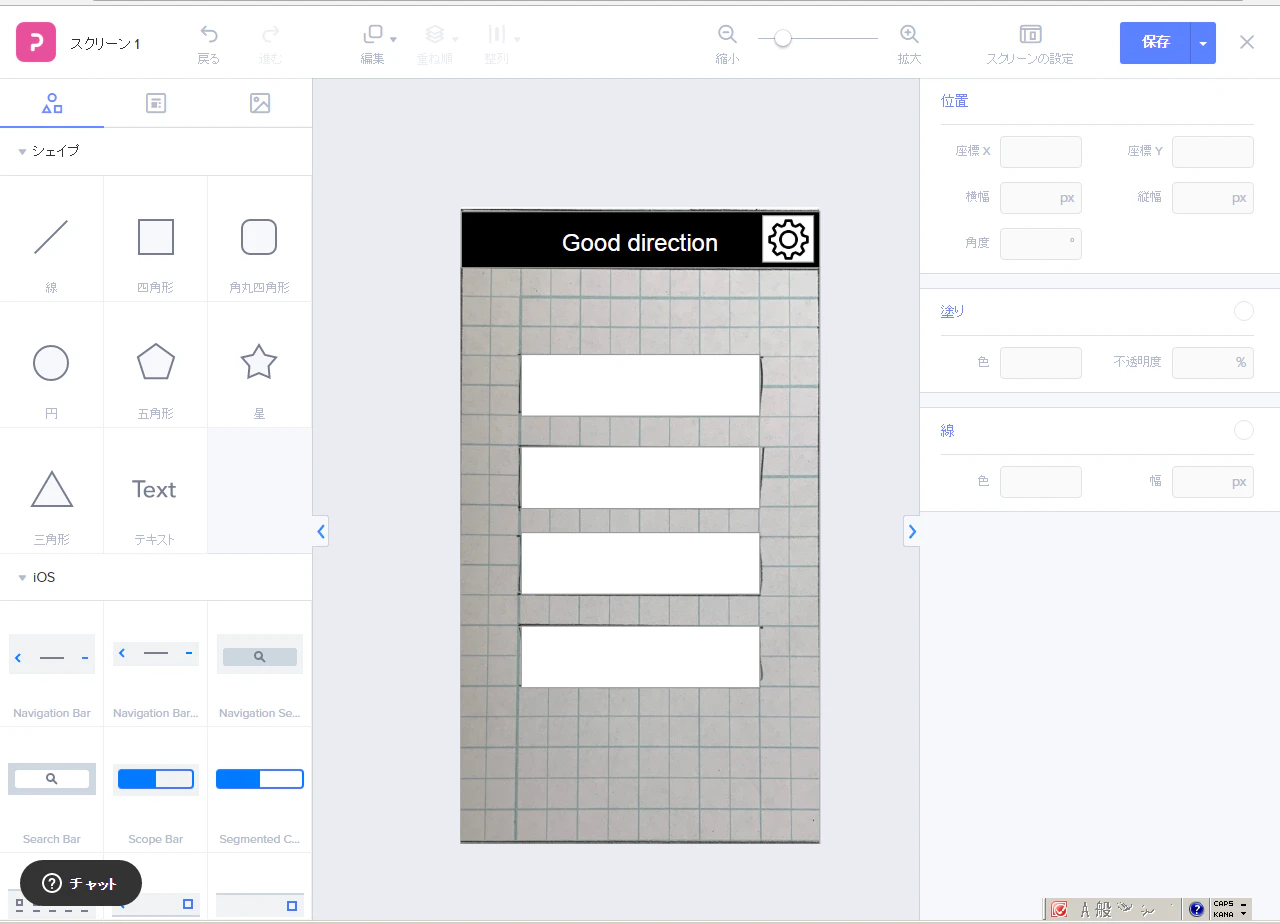
Task: Select the Good direction title text
Action: [640, 243]
